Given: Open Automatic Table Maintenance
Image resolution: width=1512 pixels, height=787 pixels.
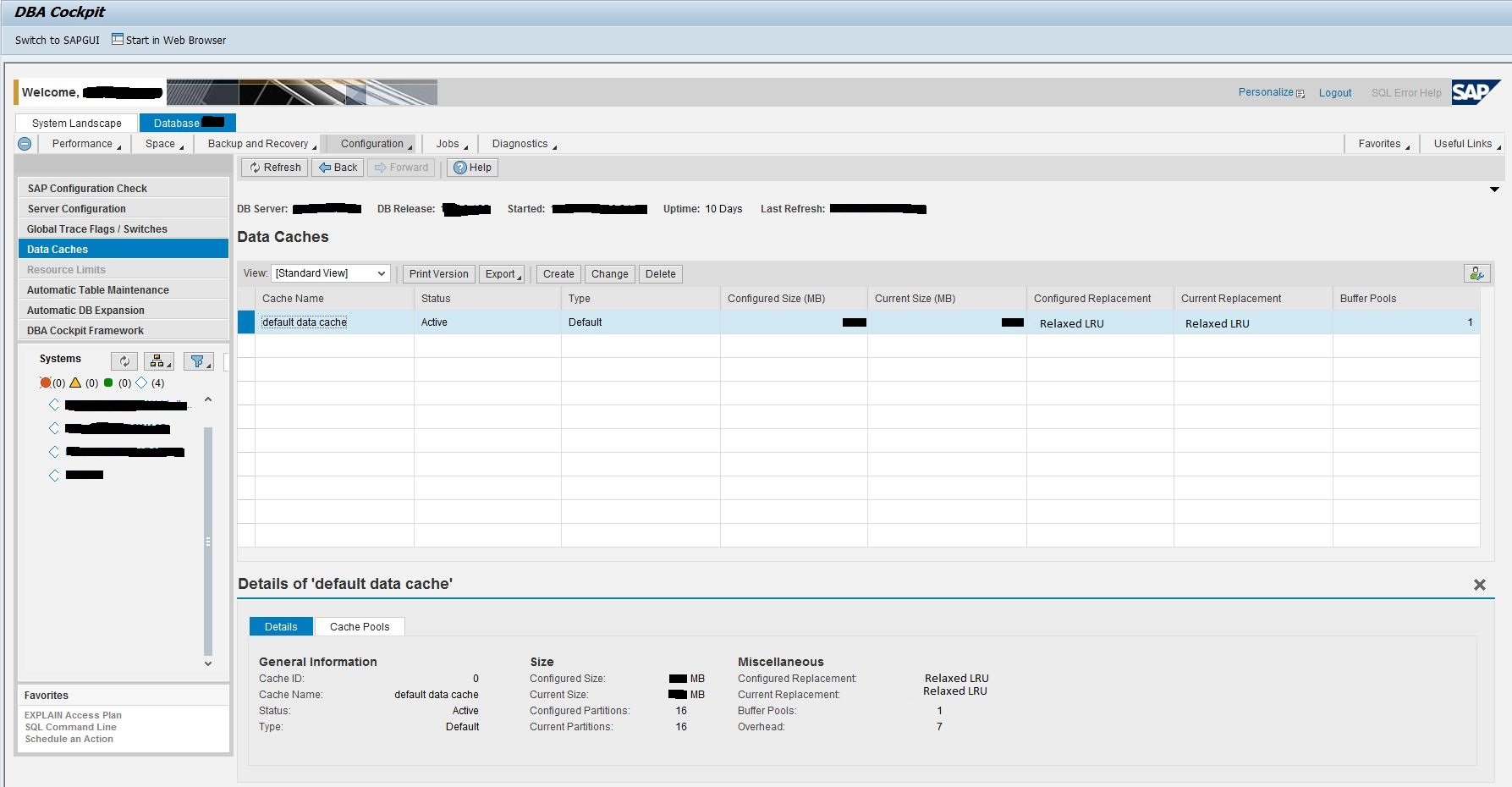Looking at the screenshot, I should click(124, 290).
